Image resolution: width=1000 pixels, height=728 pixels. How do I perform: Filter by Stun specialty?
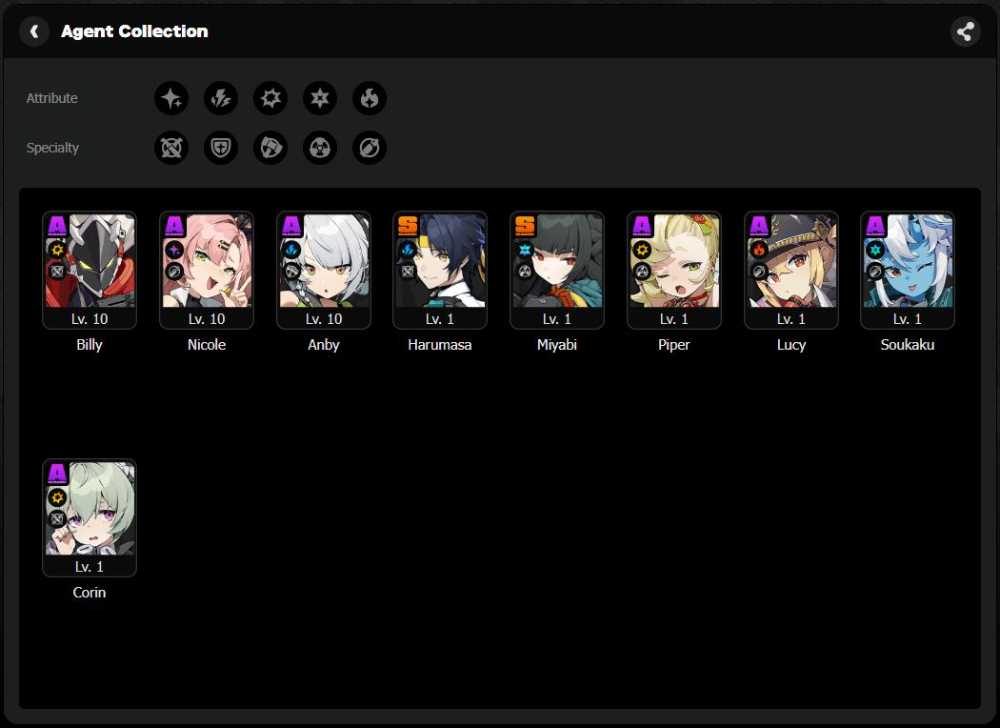coord(270,148)
